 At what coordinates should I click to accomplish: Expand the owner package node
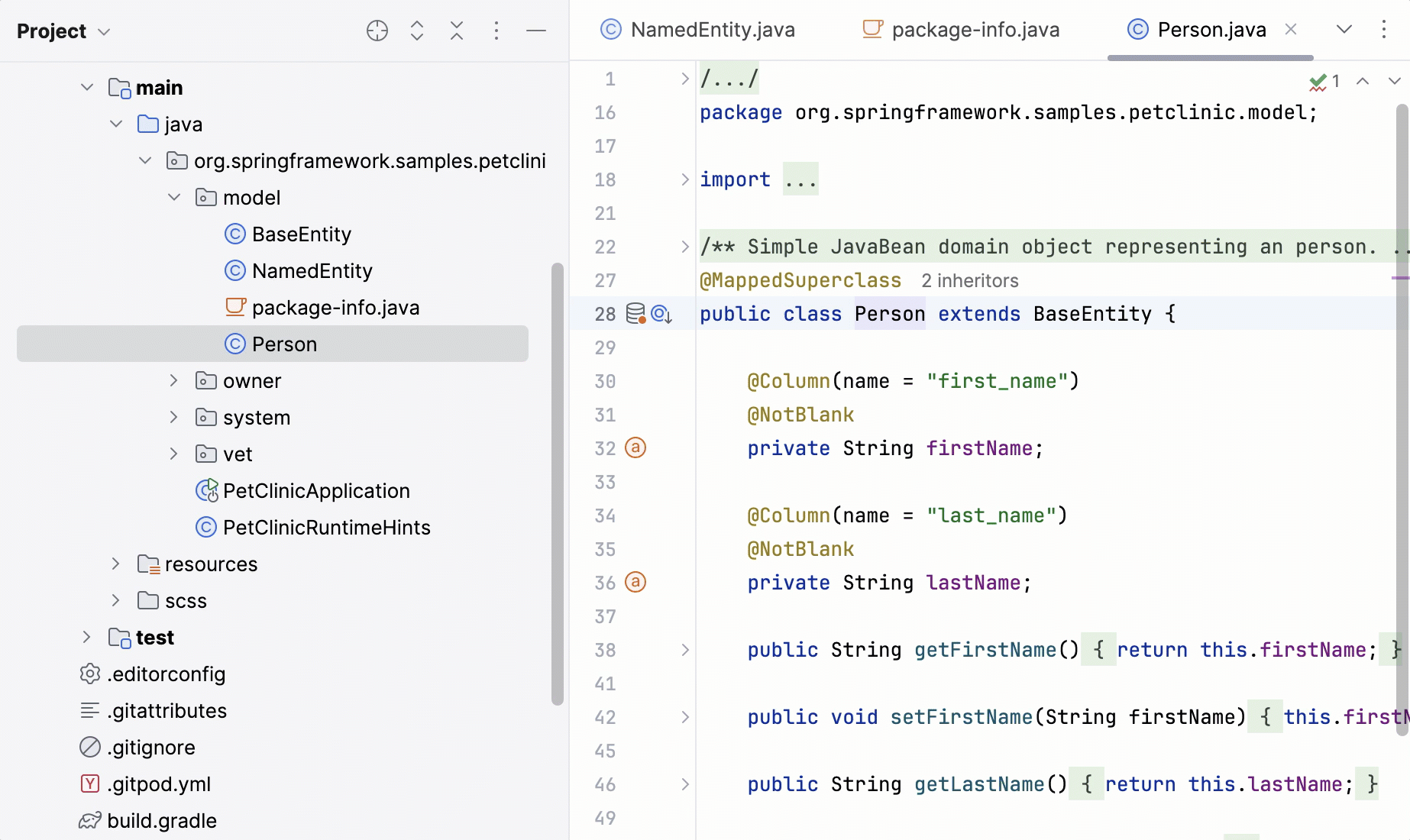173,380
